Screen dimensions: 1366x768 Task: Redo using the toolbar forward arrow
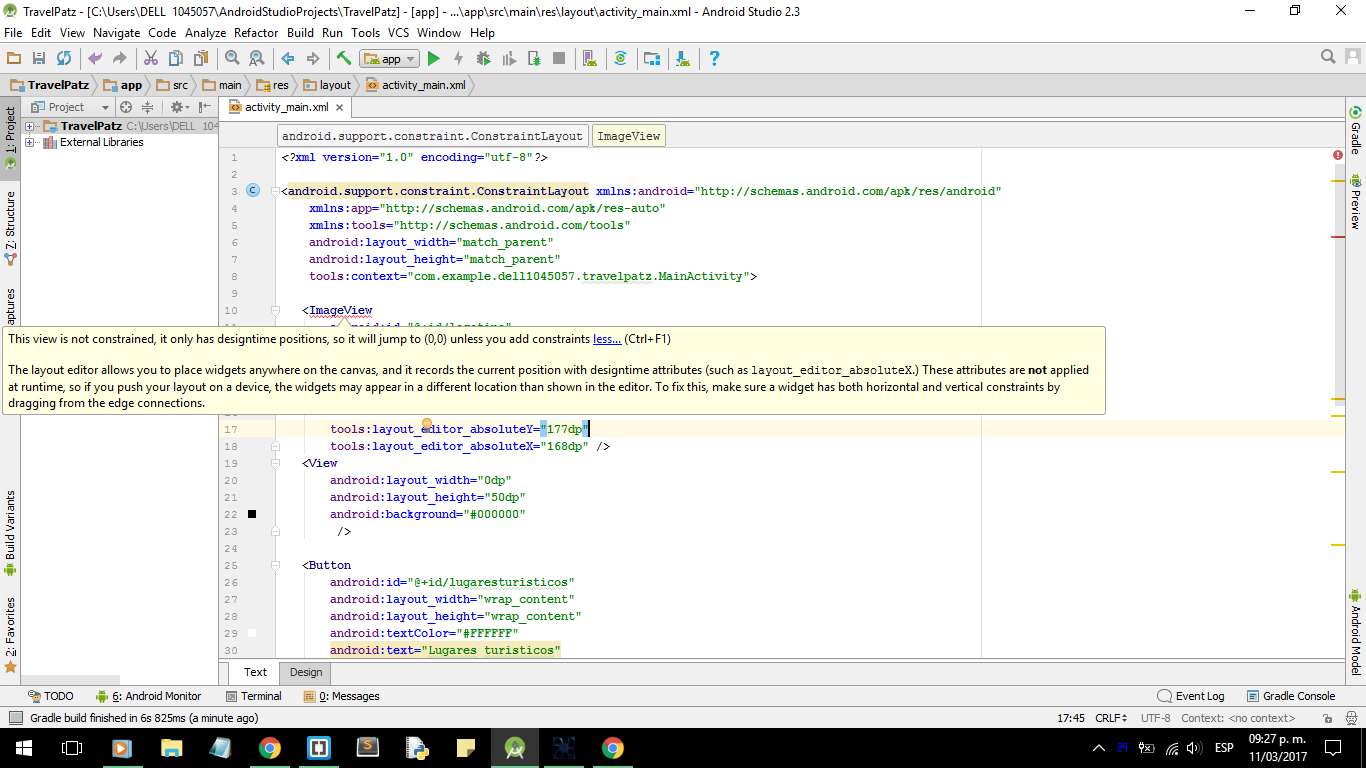[x=120, y=59]
